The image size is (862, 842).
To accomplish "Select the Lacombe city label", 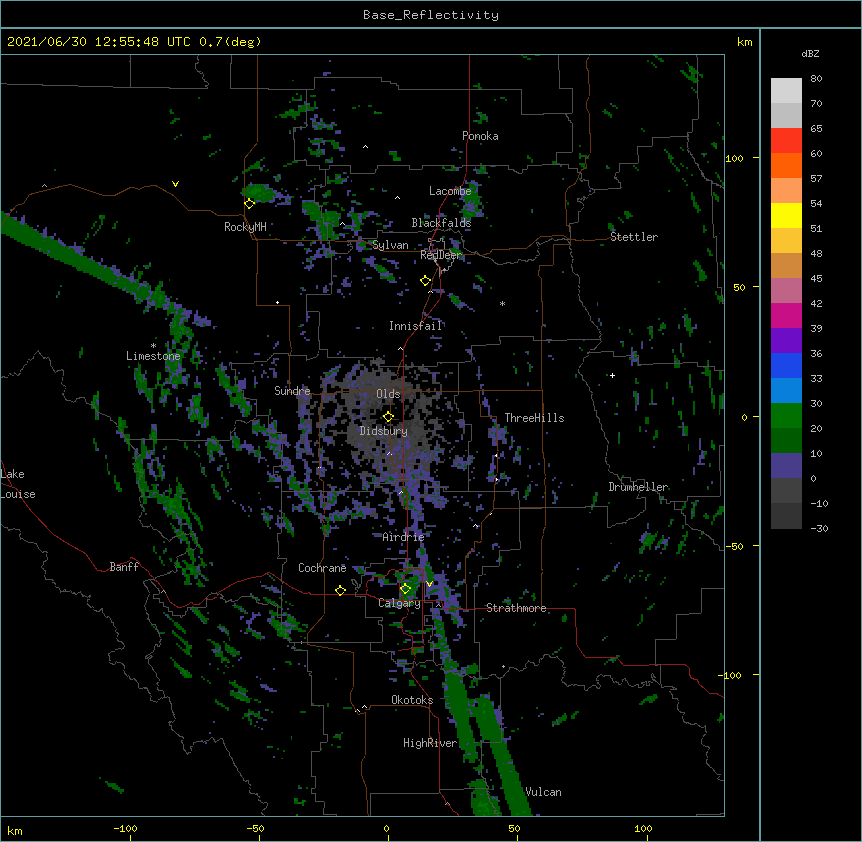I will (450, 191).
